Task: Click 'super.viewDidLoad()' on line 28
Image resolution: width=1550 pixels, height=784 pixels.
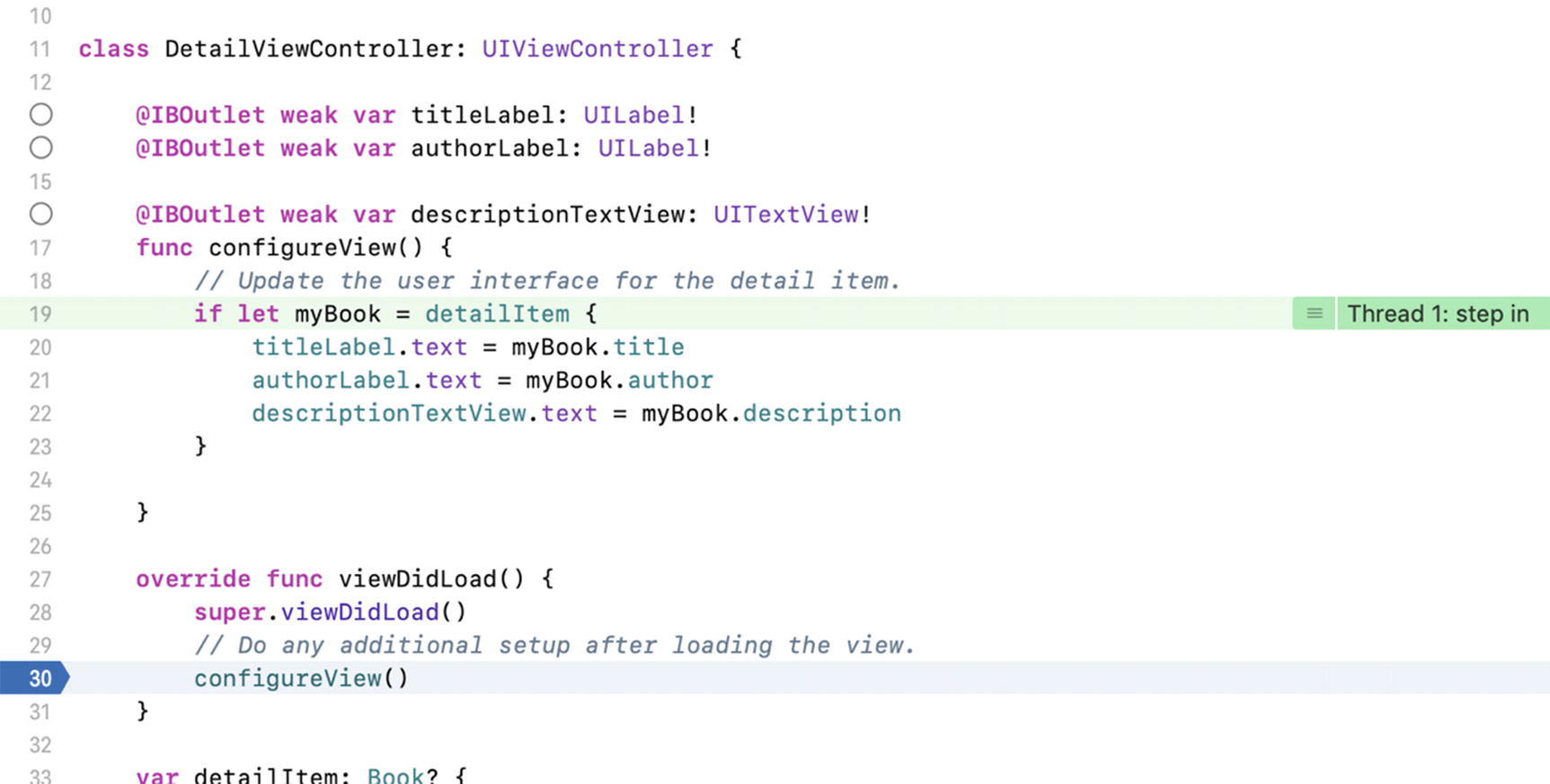Action: tap(331, 612)
